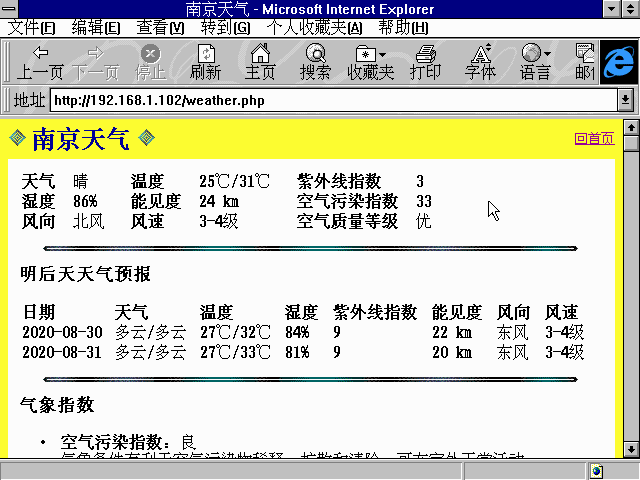
Task: Open 收藏夹 favorites toolbar button
Action: point(371,62)
